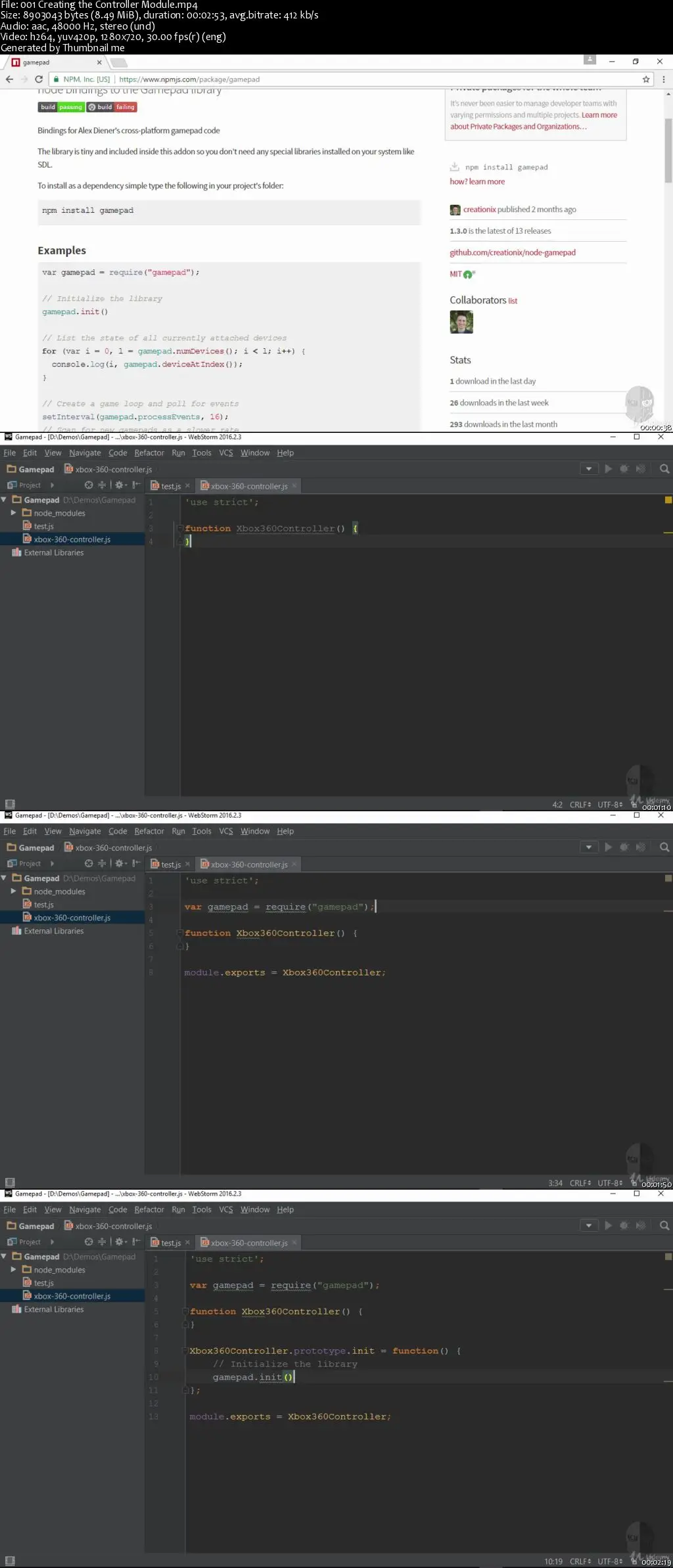673x1568 pixels.
Task: Open Refactor menu in the 00:01:10 WebStorm frame
Action: click(149, 453)
